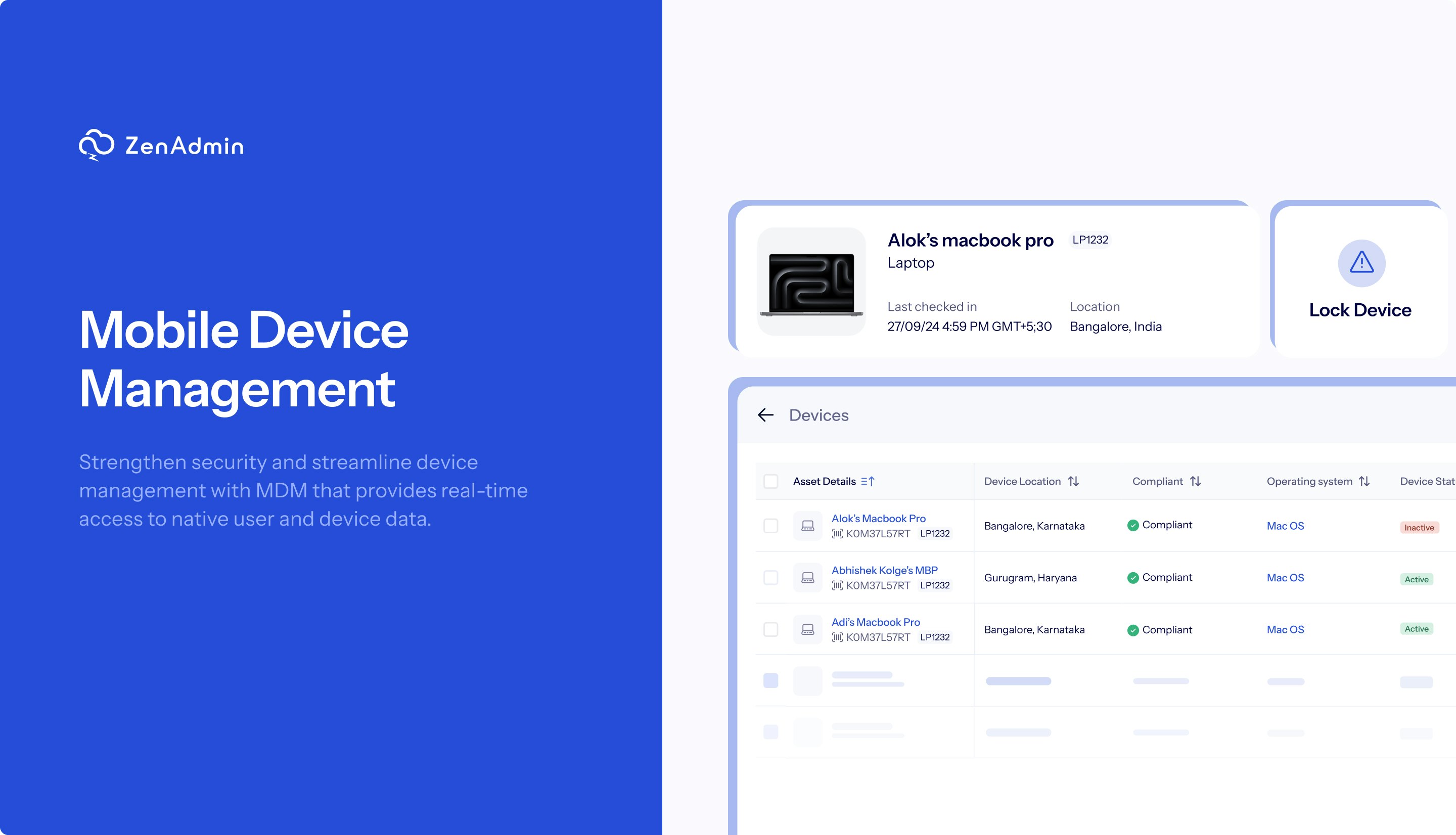
Task: Click Mac OS link in Alok's Macbook Pro row
Action: pyautogui.click(x=1285, y=526)
